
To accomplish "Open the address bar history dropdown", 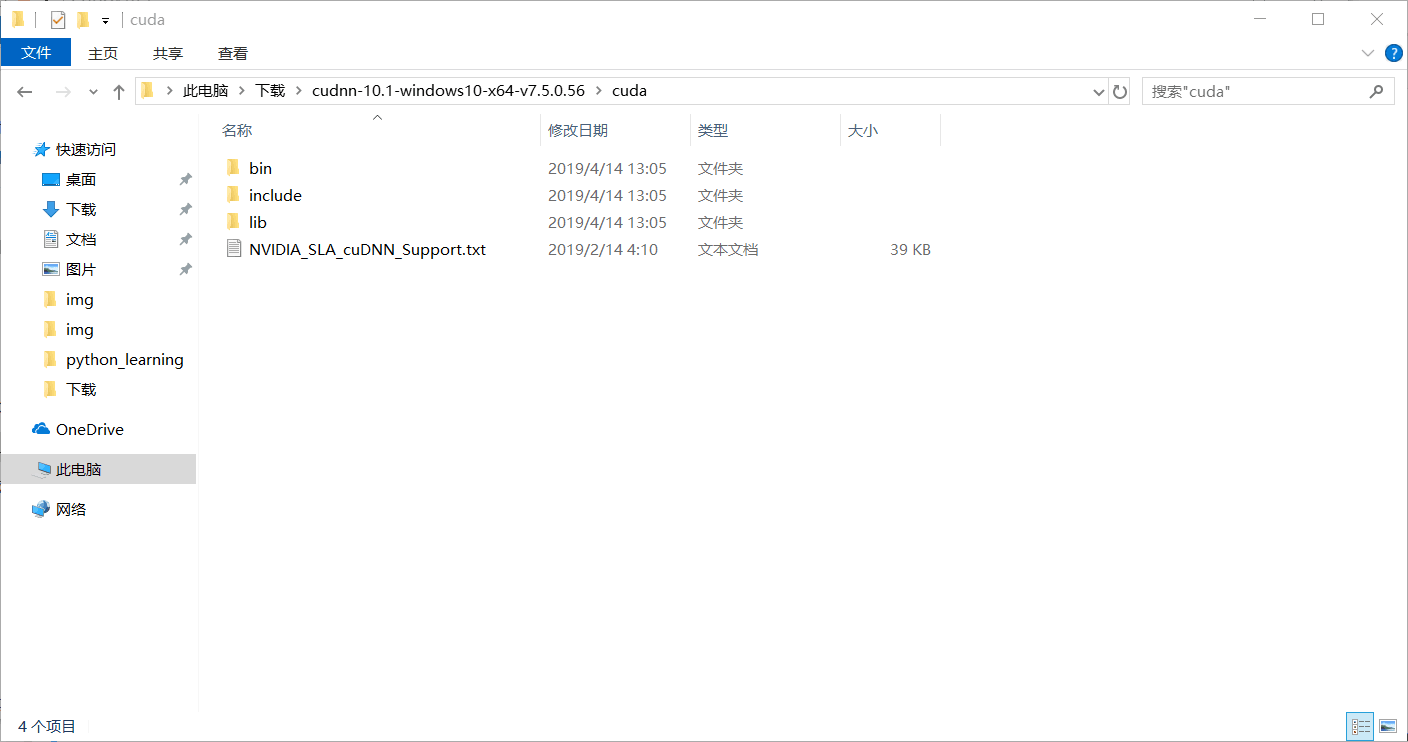I will click(x=1098, y=91).
